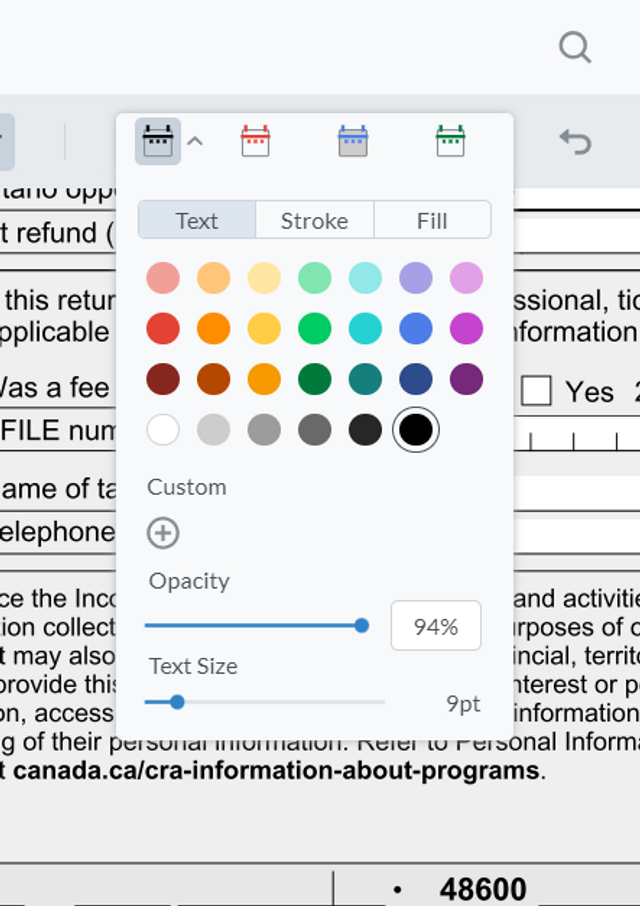Pick the light cyan swatch
Viewport: 640px width, 906px height.
click(365, 278)
